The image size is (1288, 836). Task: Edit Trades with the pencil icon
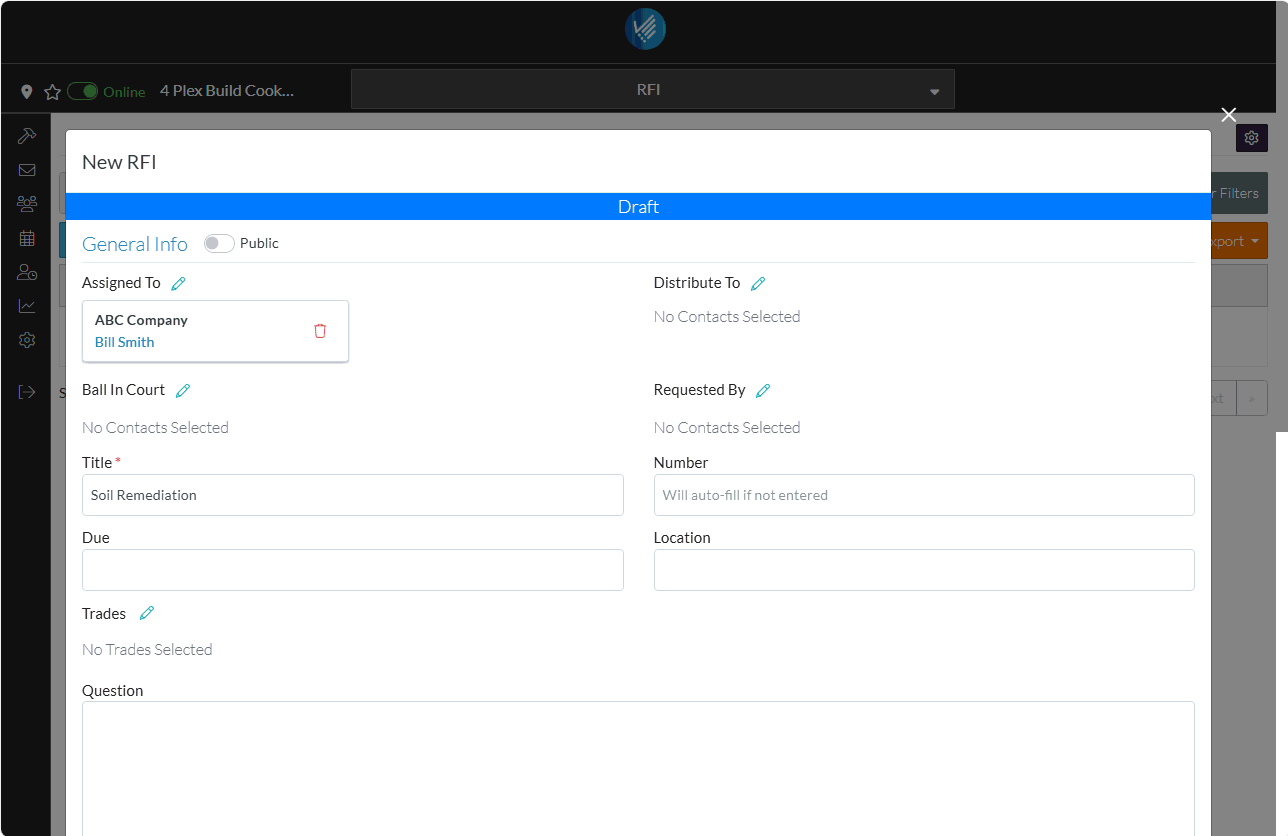point(147,613)
